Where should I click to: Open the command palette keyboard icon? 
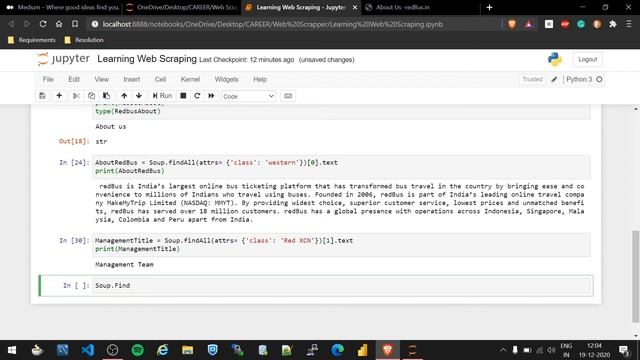pyautogui.click(x=288, y=96)
